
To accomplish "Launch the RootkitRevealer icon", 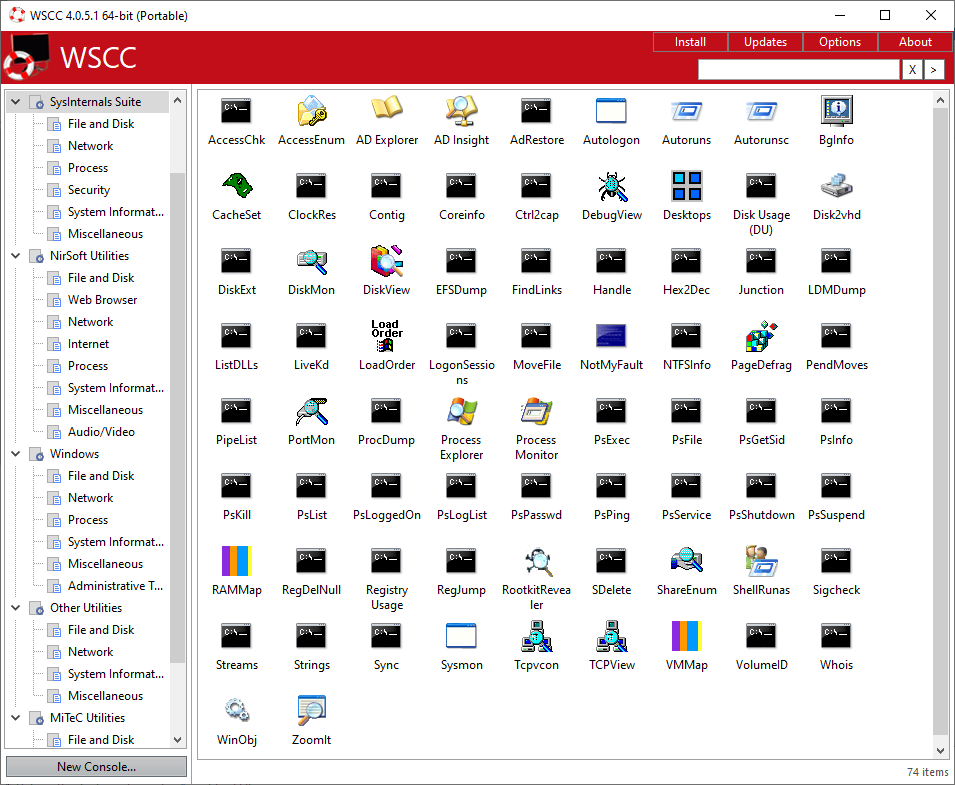I will pos(537,561).
